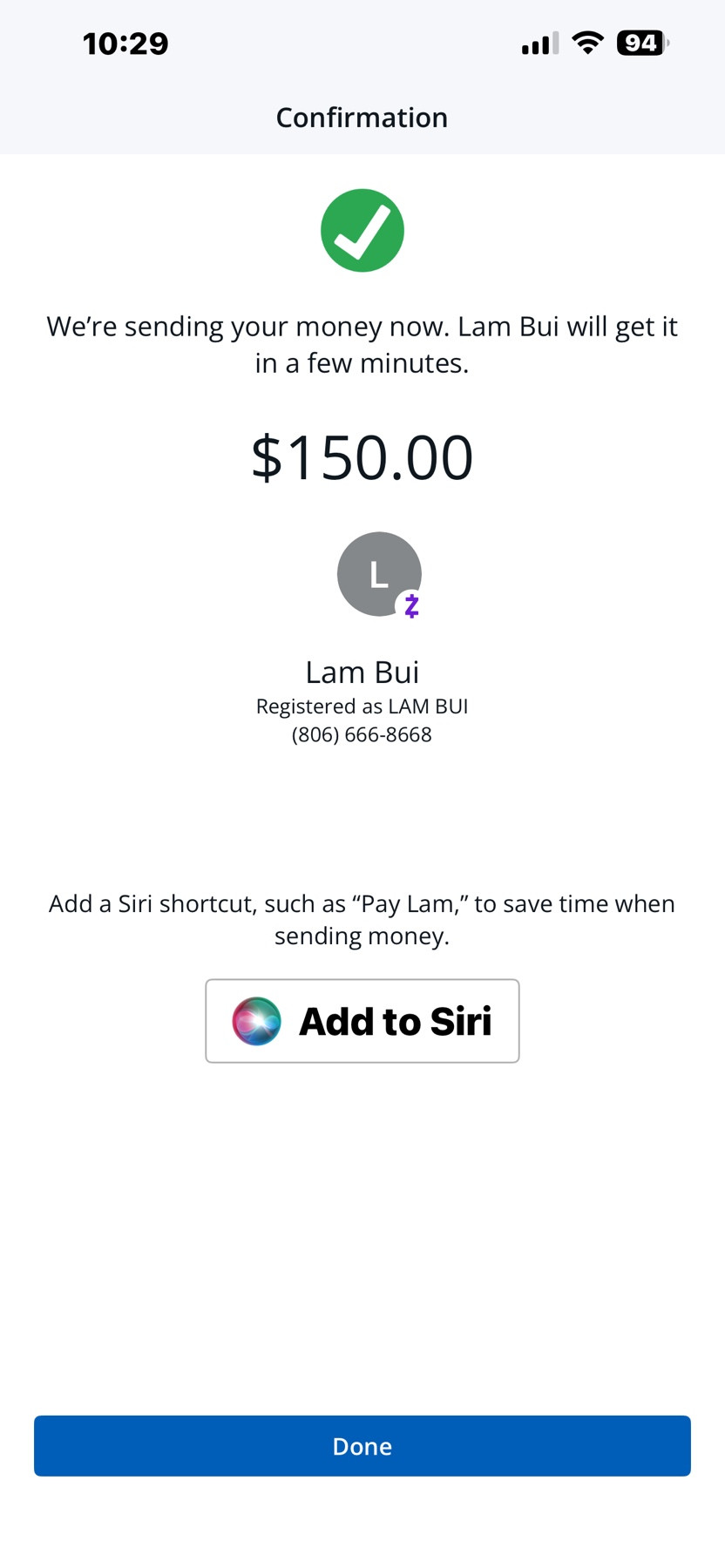Tap the "sending money." text line
The height and width of the screenshot is (1568, 725).
coord(362,936)
